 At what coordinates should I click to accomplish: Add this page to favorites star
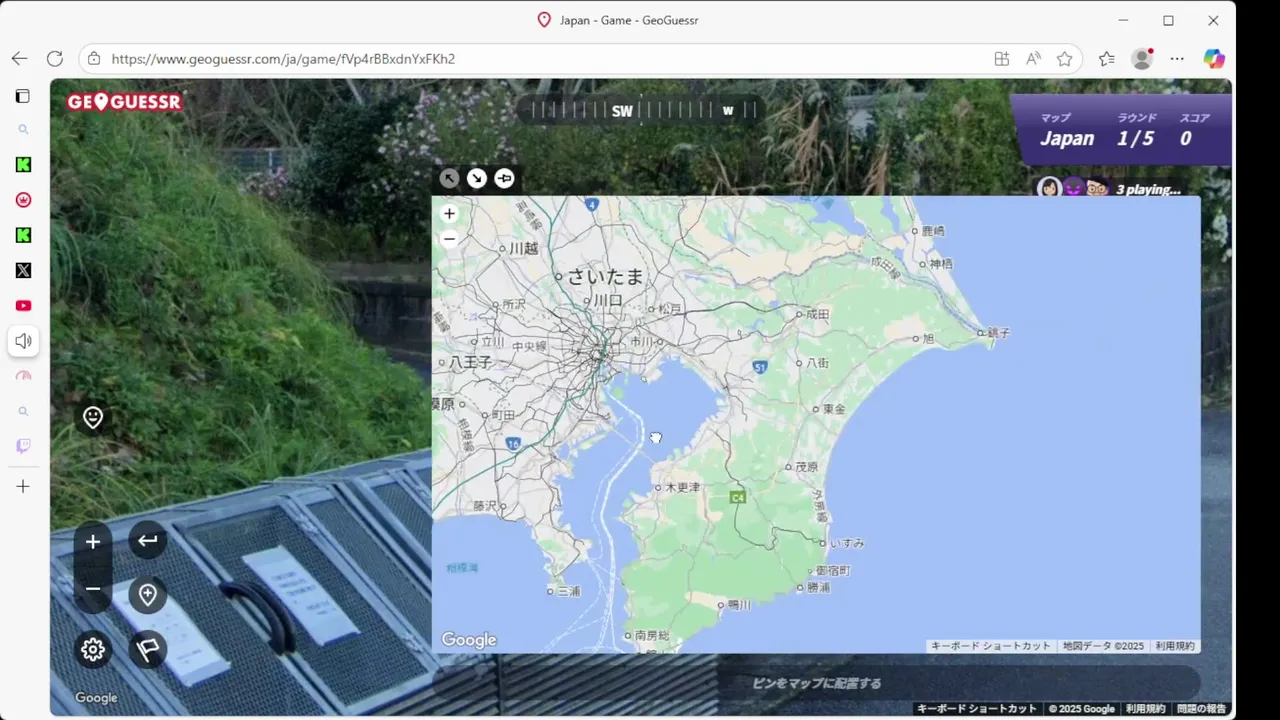[1064, 59]
